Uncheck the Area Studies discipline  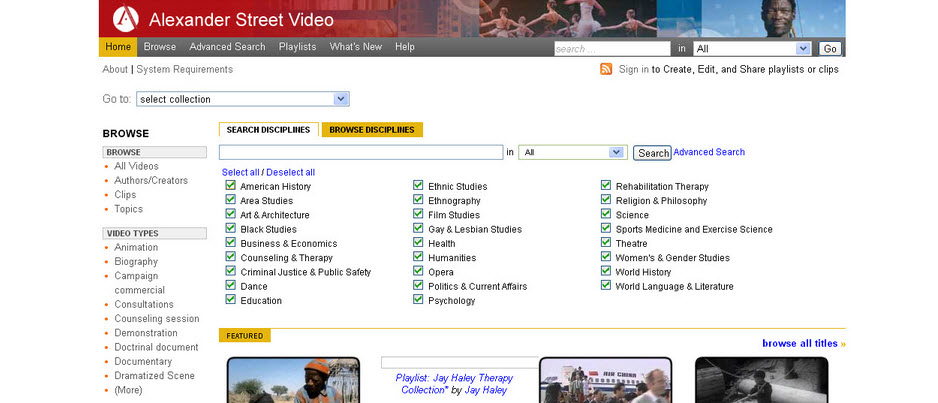[x=231, y=200]
